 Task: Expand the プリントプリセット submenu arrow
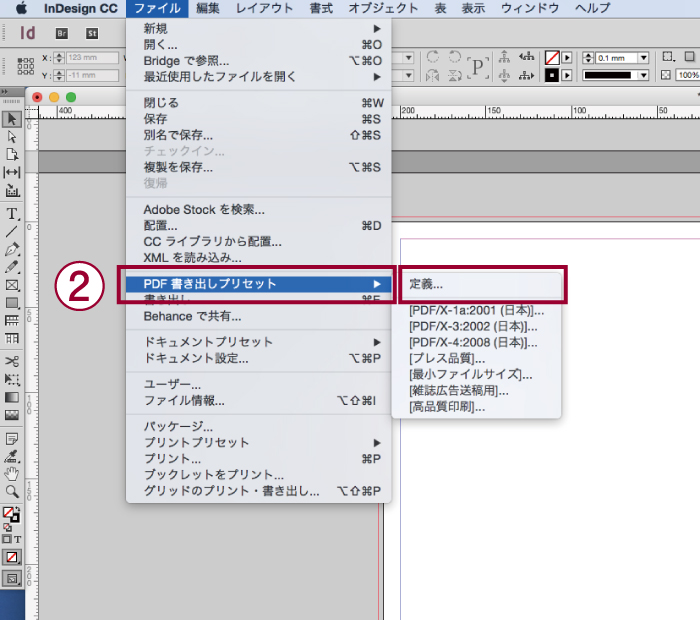pos(377,443)
